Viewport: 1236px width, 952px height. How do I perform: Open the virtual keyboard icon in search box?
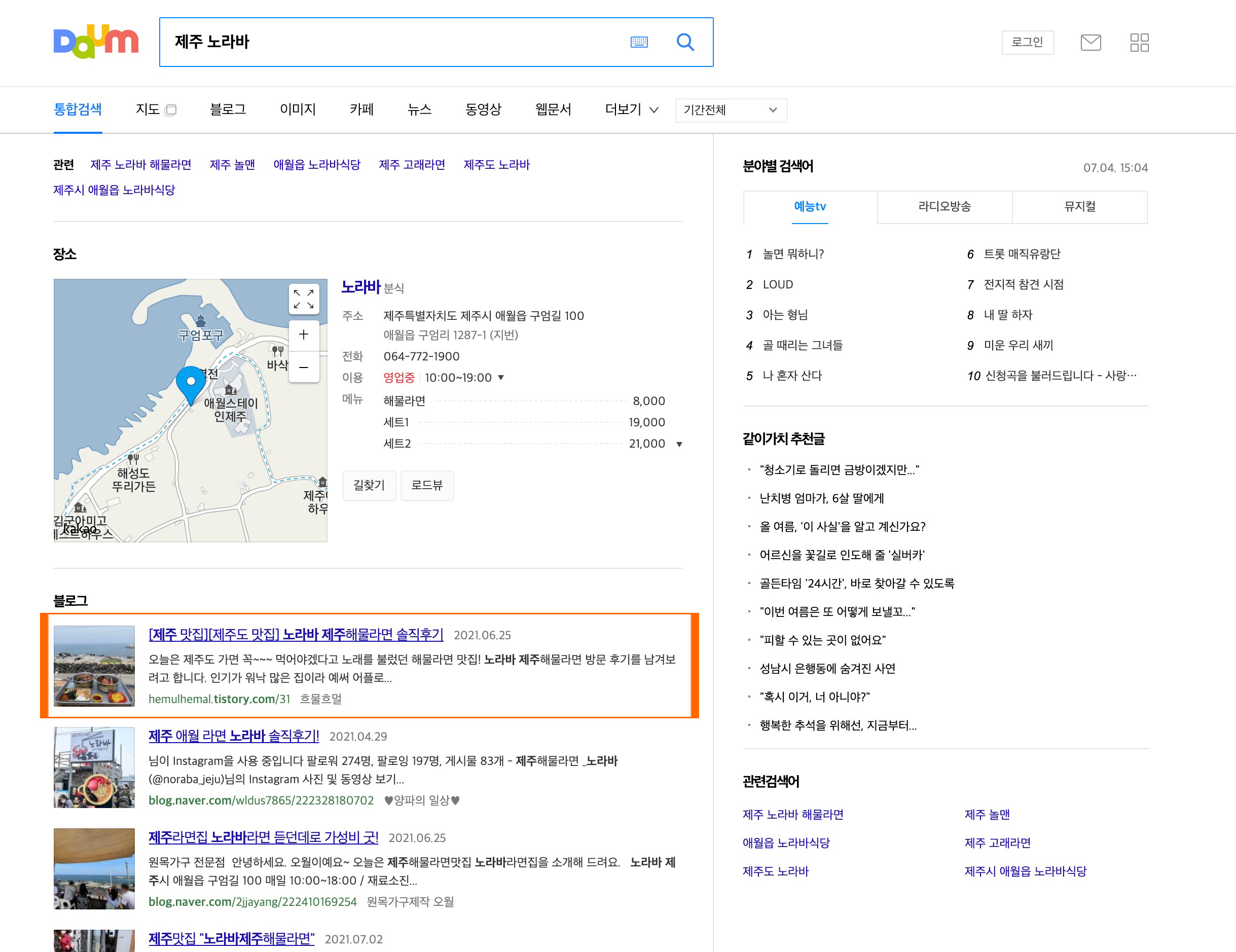coord(639,42)
